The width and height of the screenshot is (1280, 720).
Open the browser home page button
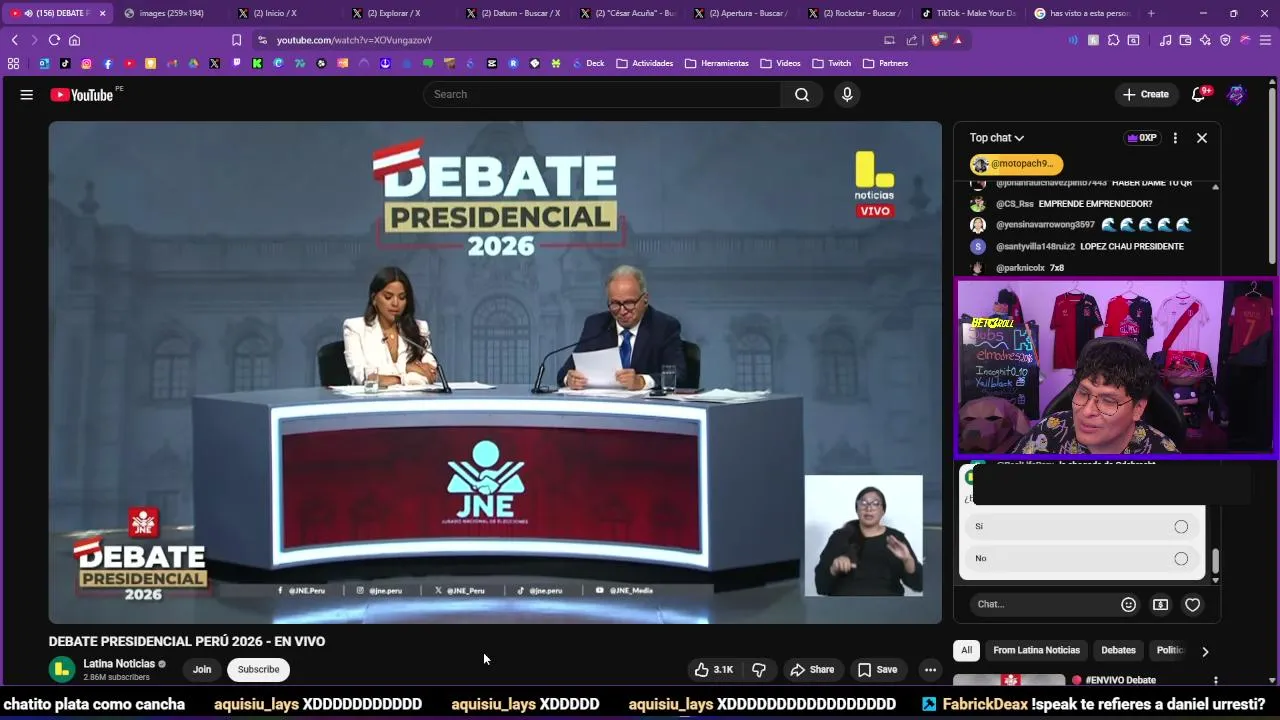pyautogui.click(x=74, y=40)
